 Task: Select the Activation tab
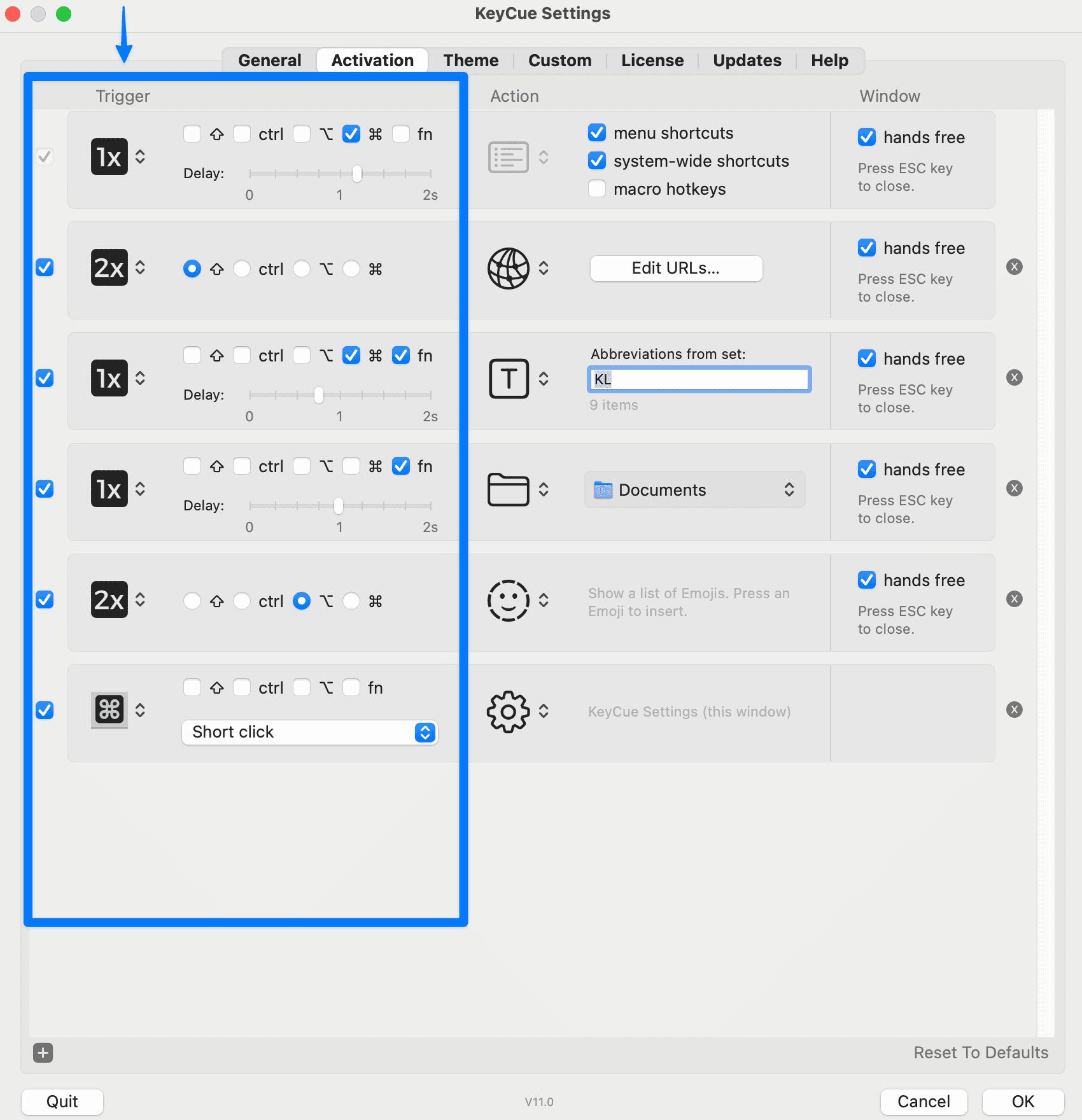point(372,60)
